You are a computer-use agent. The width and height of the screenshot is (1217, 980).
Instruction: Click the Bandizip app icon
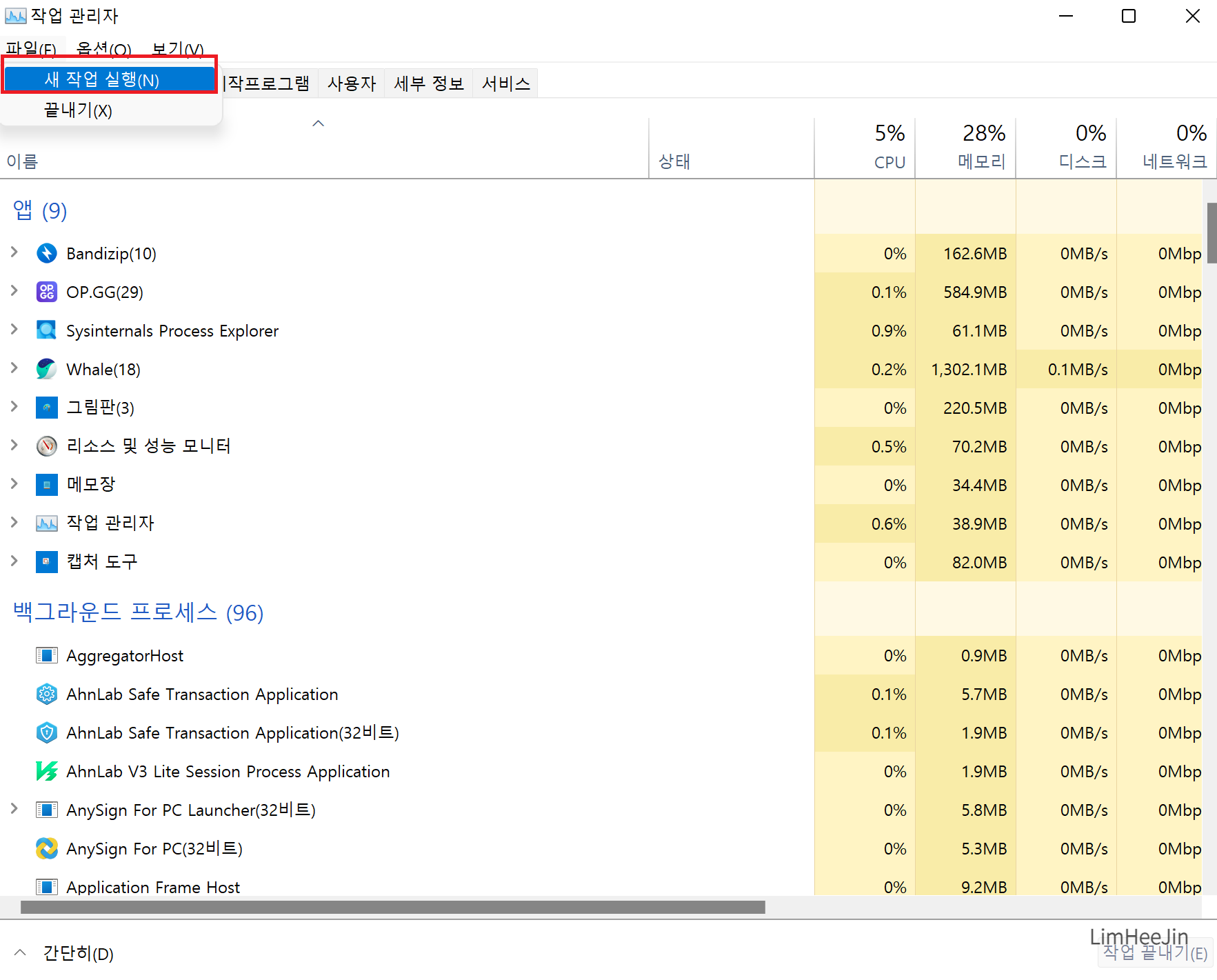pos(47,254)
